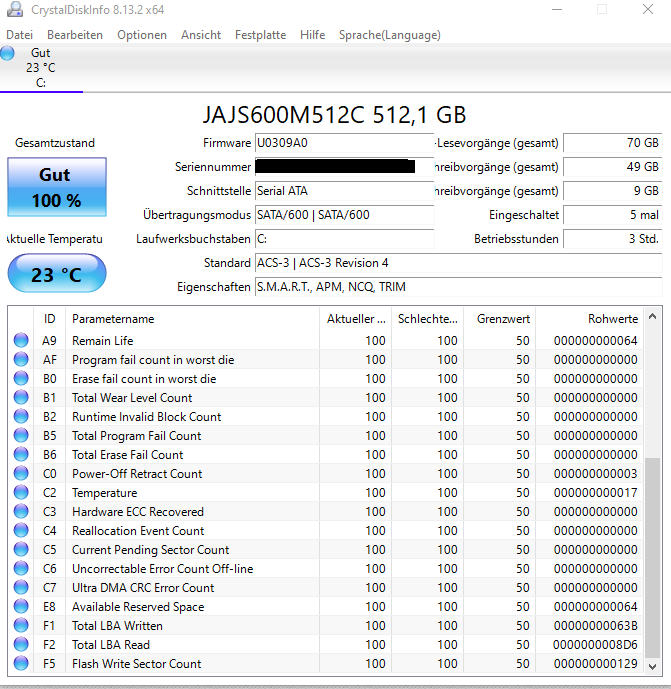
Task: Click status orb beside Ultra DMA CRC Error Count
Action: pos(21,587)
